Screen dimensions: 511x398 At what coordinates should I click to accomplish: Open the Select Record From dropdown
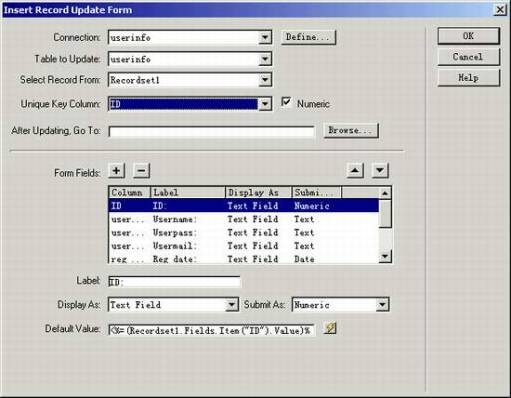(x=265, y=80)
